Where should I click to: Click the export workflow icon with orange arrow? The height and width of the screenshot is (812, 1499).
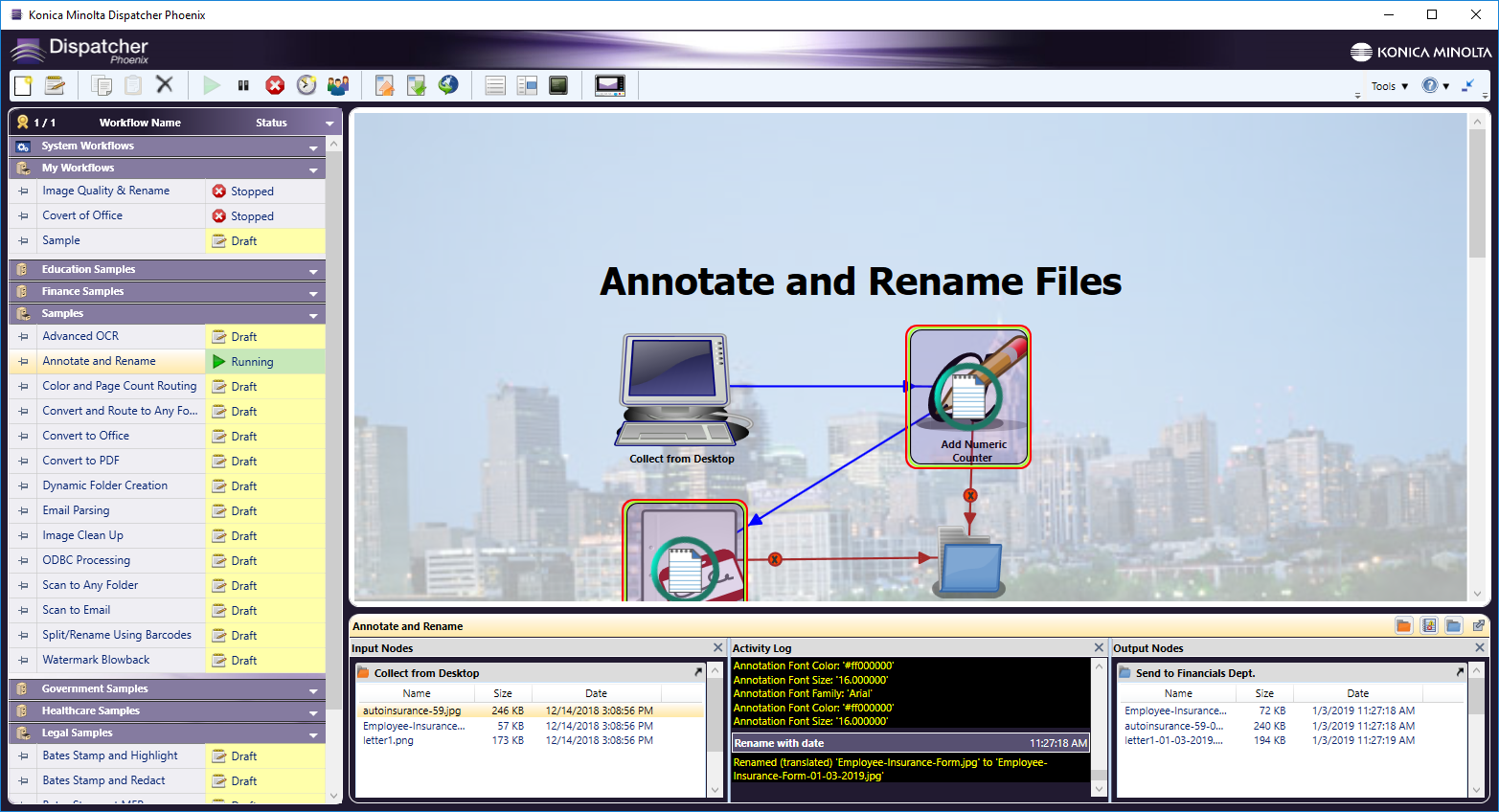click(384, 85)
